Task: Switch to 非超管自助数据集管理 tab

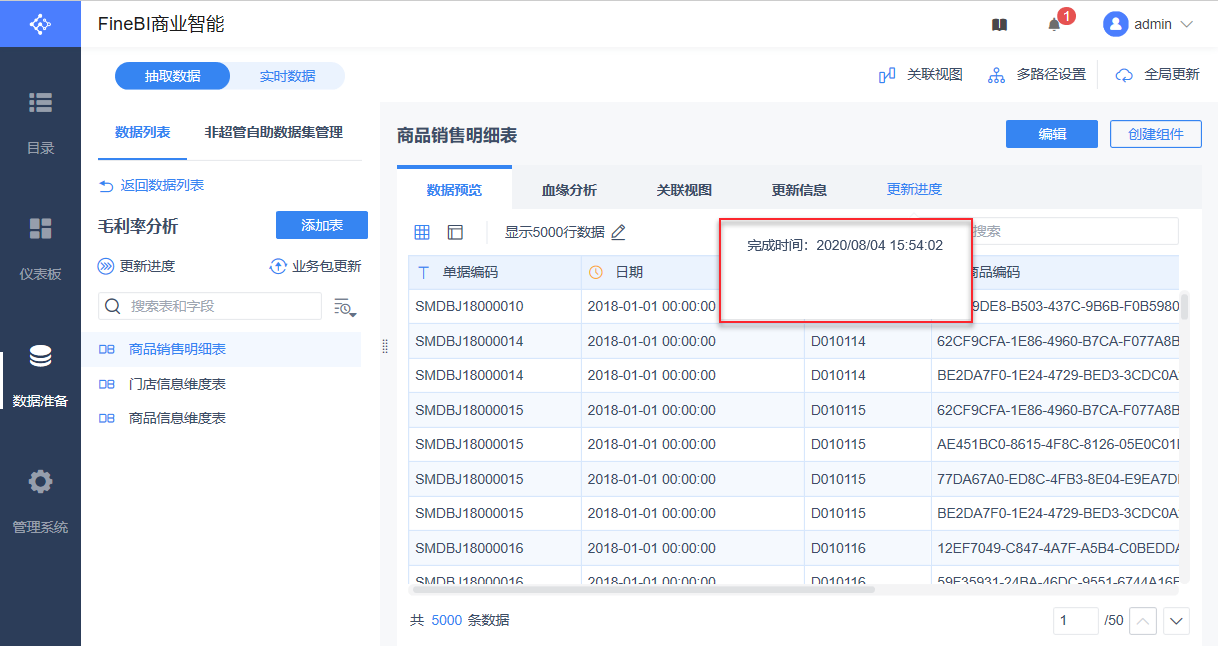Action: pyautogui.click(x=274, y=132)
